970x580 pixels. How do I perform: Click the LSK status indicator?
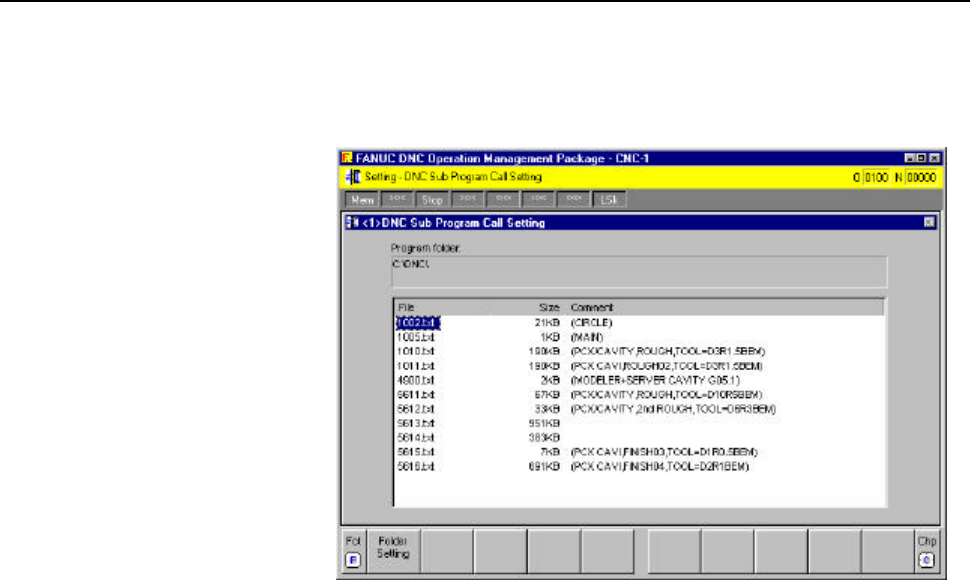(x=609, y=200)
